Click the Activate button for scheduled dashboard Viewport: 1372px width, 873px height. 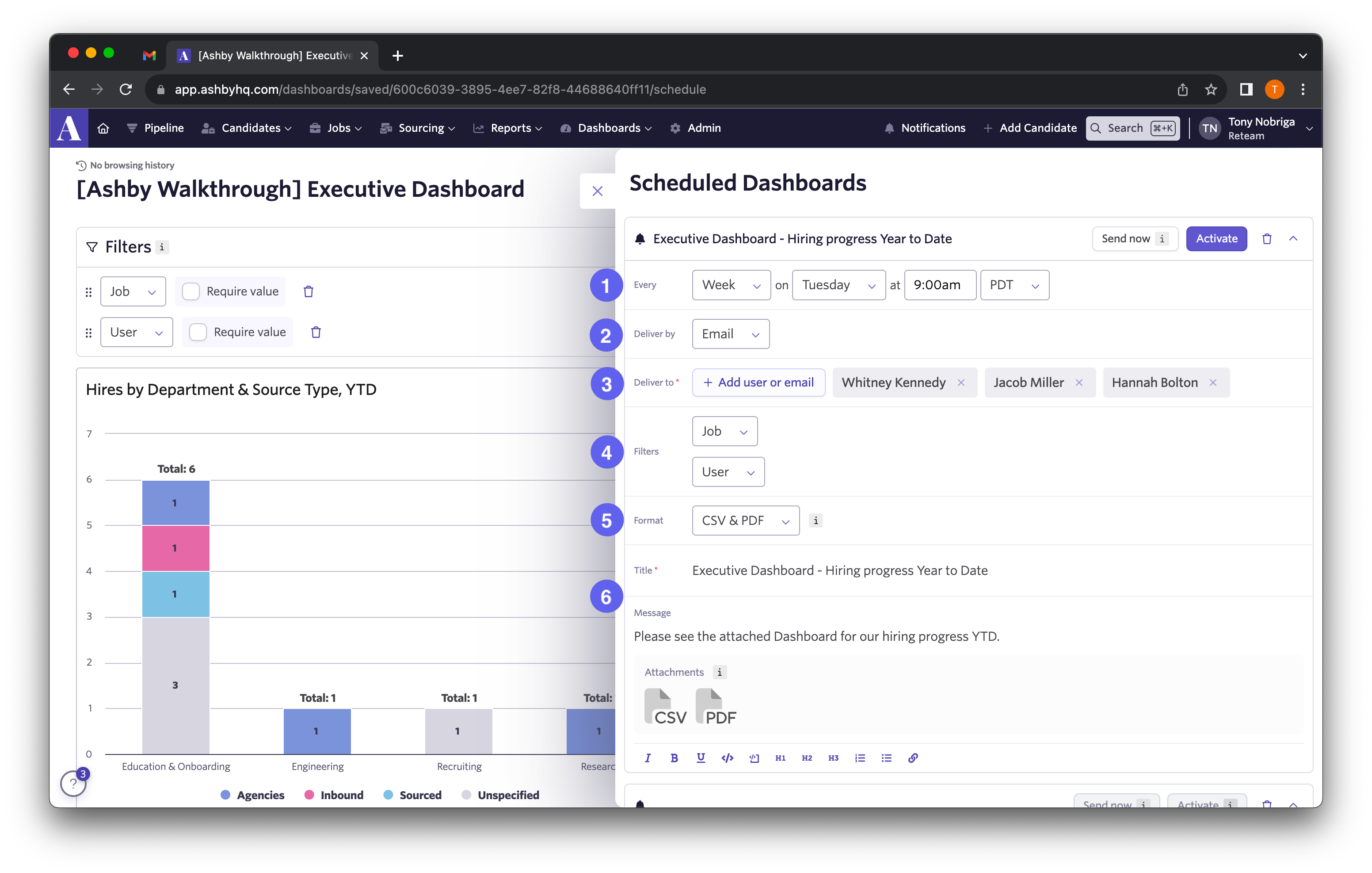pos(1217,238)
